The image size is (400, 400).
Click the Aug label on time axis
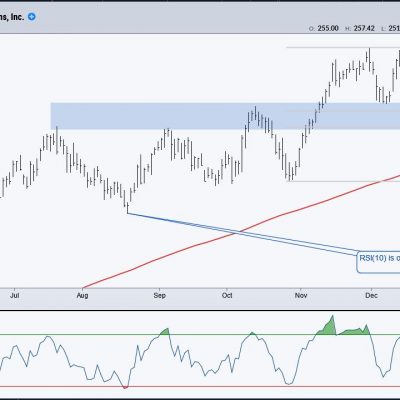(82, 295)
